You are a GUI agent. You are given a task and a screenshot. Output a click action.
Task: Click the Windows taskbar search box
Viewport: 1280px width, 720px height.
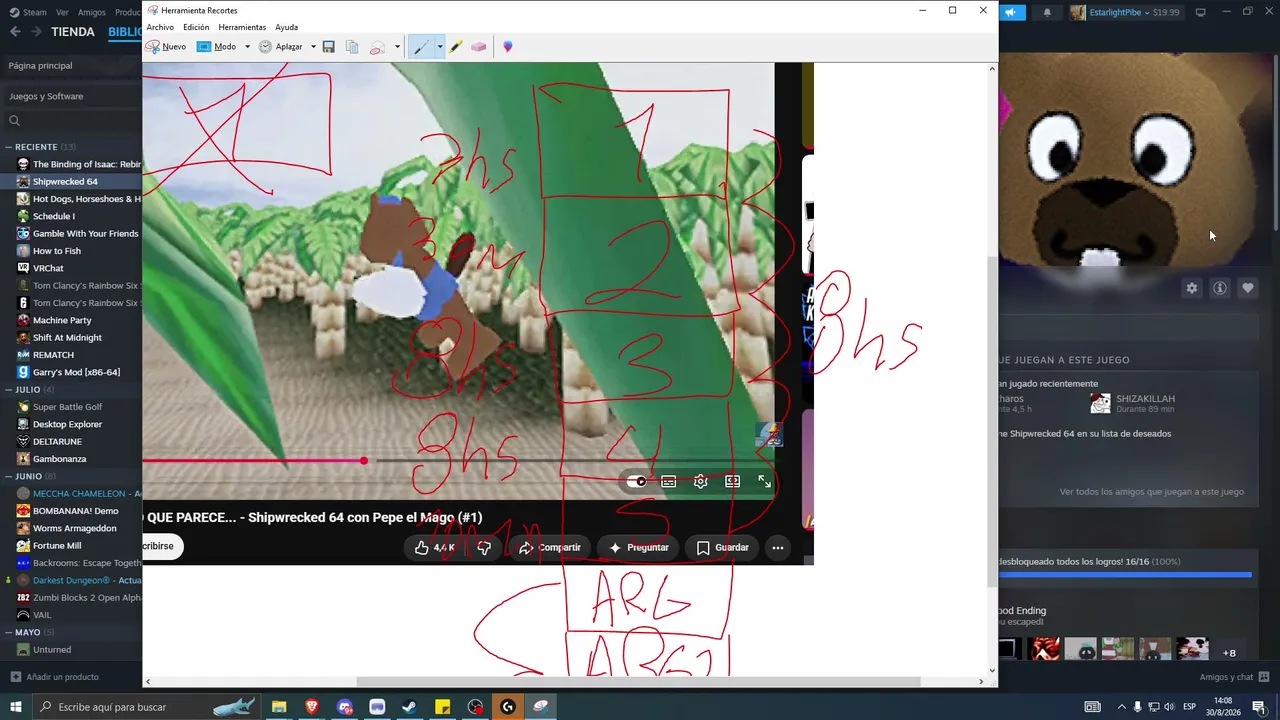147,707
